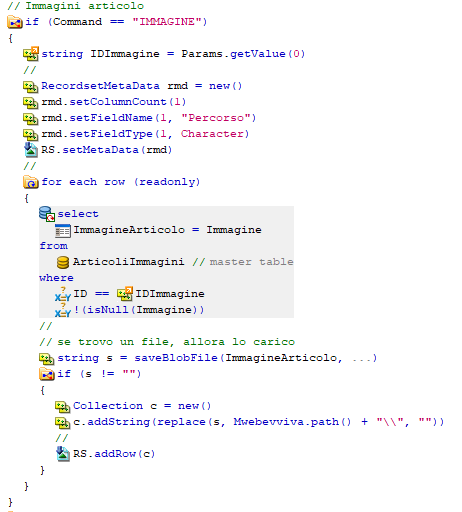Click the saveBlobFile function name
The width and height of the screenshot is (462, 512).
click(x=176, y=358)
